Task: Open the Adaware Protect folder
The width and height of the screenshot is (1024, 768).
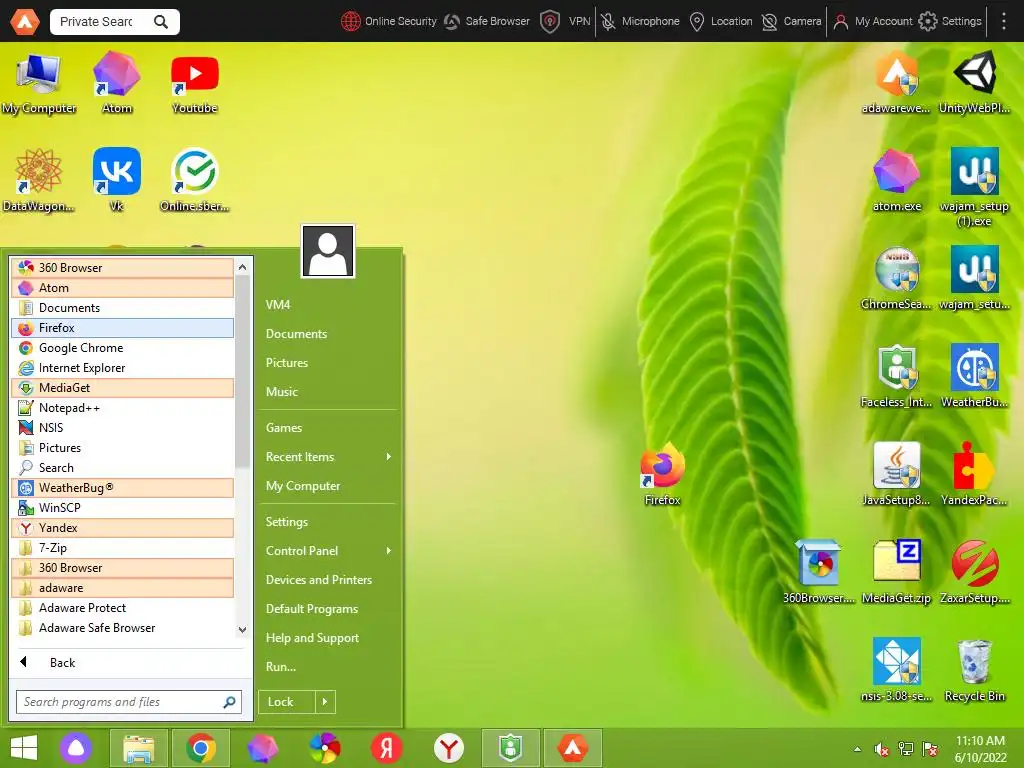Action: point(123,607)
